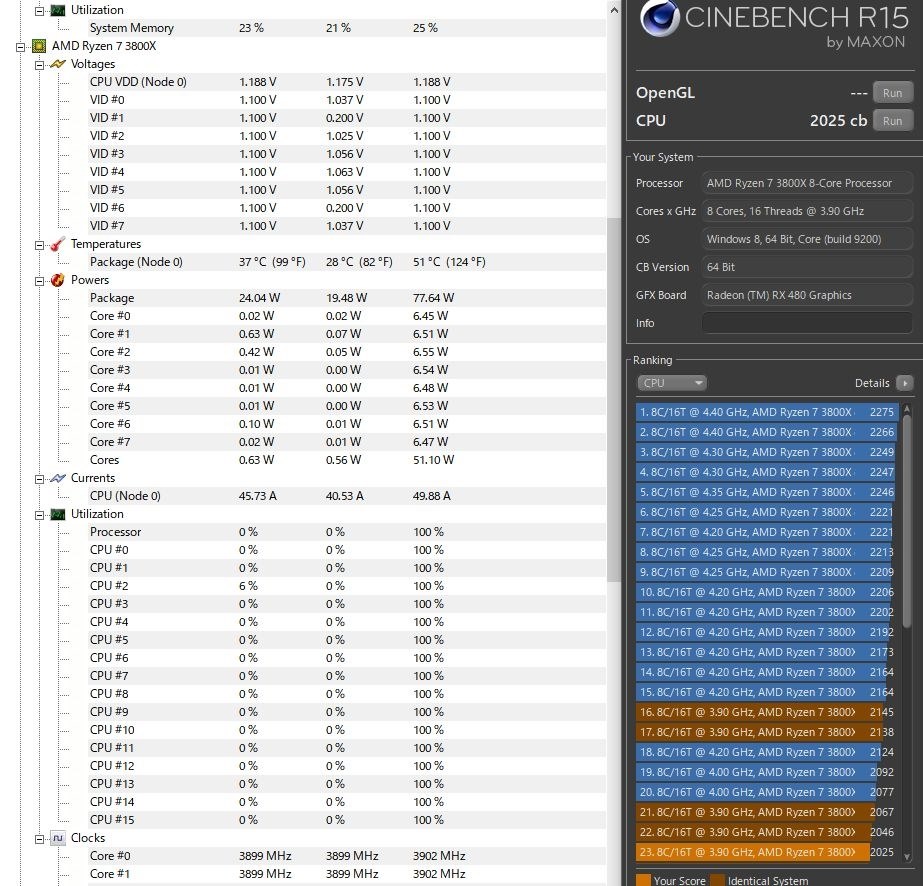Image resolution: width=923 pixels, height=886 pixels.
Task: Select the Core #3 power row
Action: tap(346, 370)
